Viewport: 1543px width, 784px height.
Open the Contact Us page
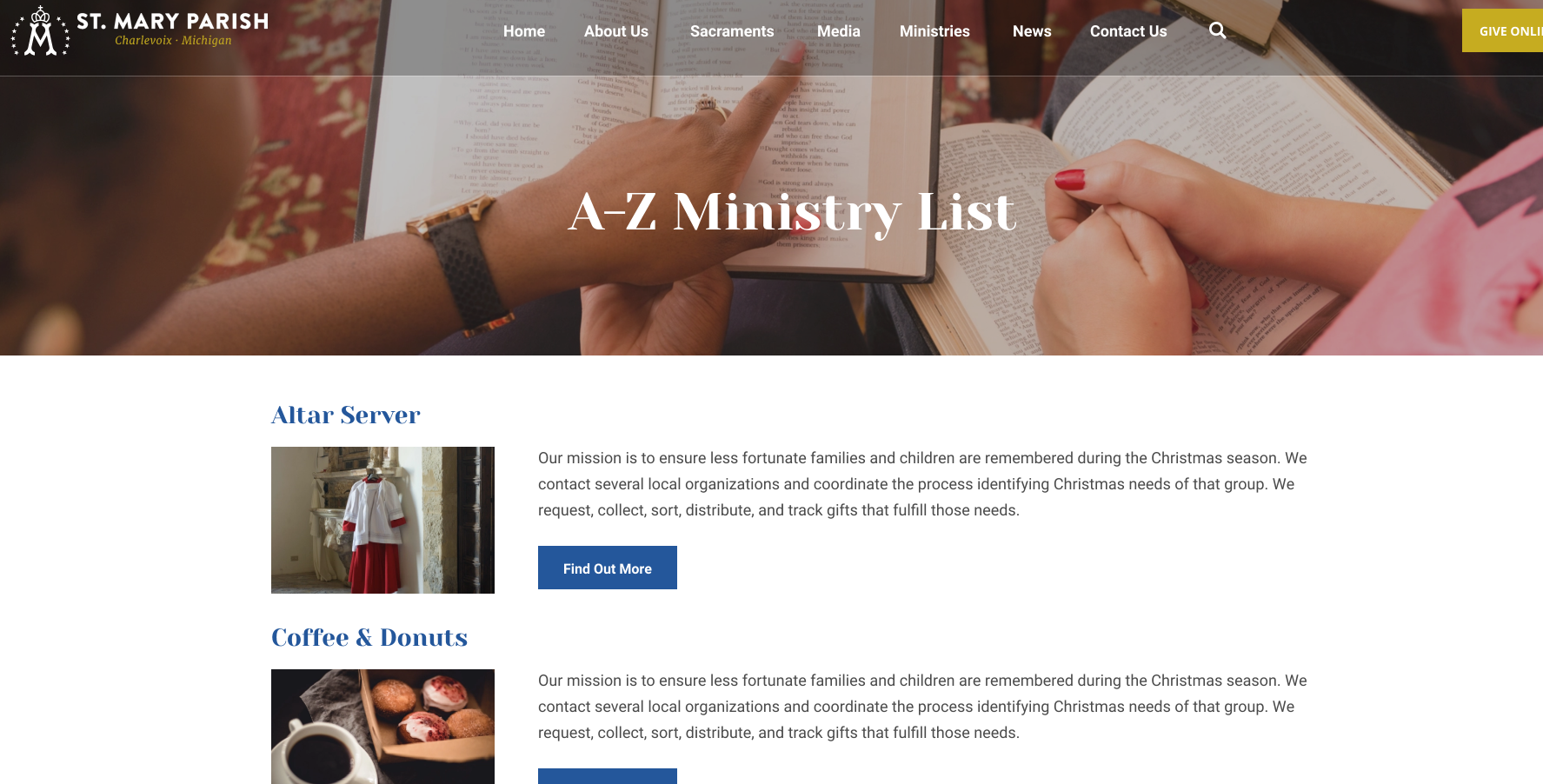tap(1128, 31)
